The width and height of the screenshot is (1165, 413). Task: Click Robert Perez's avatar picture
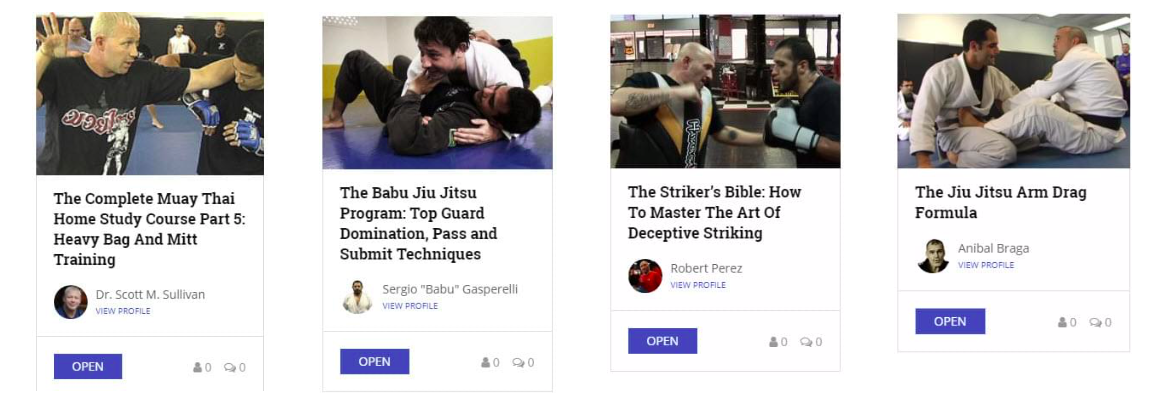(645, 276)
